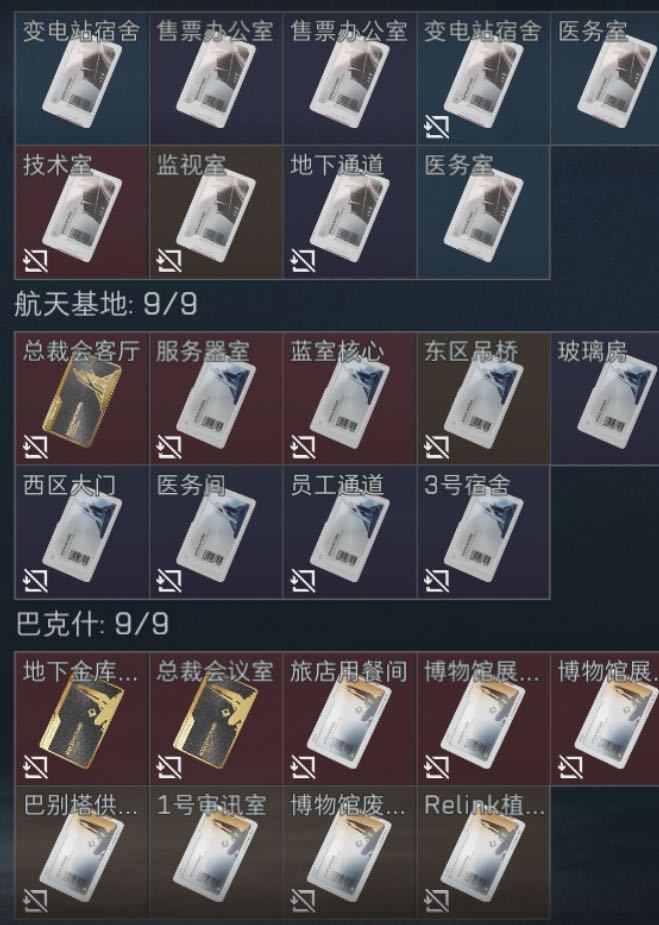The height and width of the screenshot is (925, 659).
Task: Click the non-tradable badge on 1号审讯室 card
Action: [169, 900]
